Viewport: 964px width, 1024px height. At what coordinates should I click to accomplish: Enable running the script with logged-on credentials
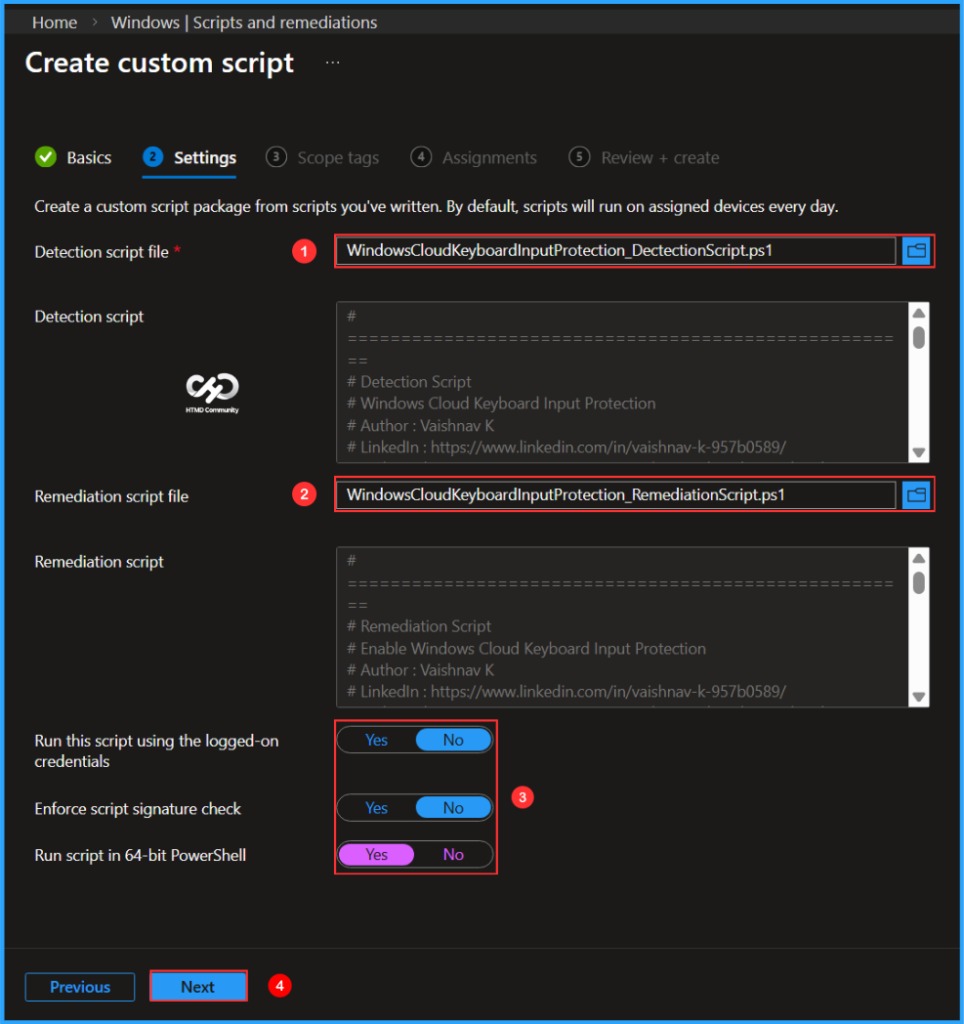click(376, 740)
